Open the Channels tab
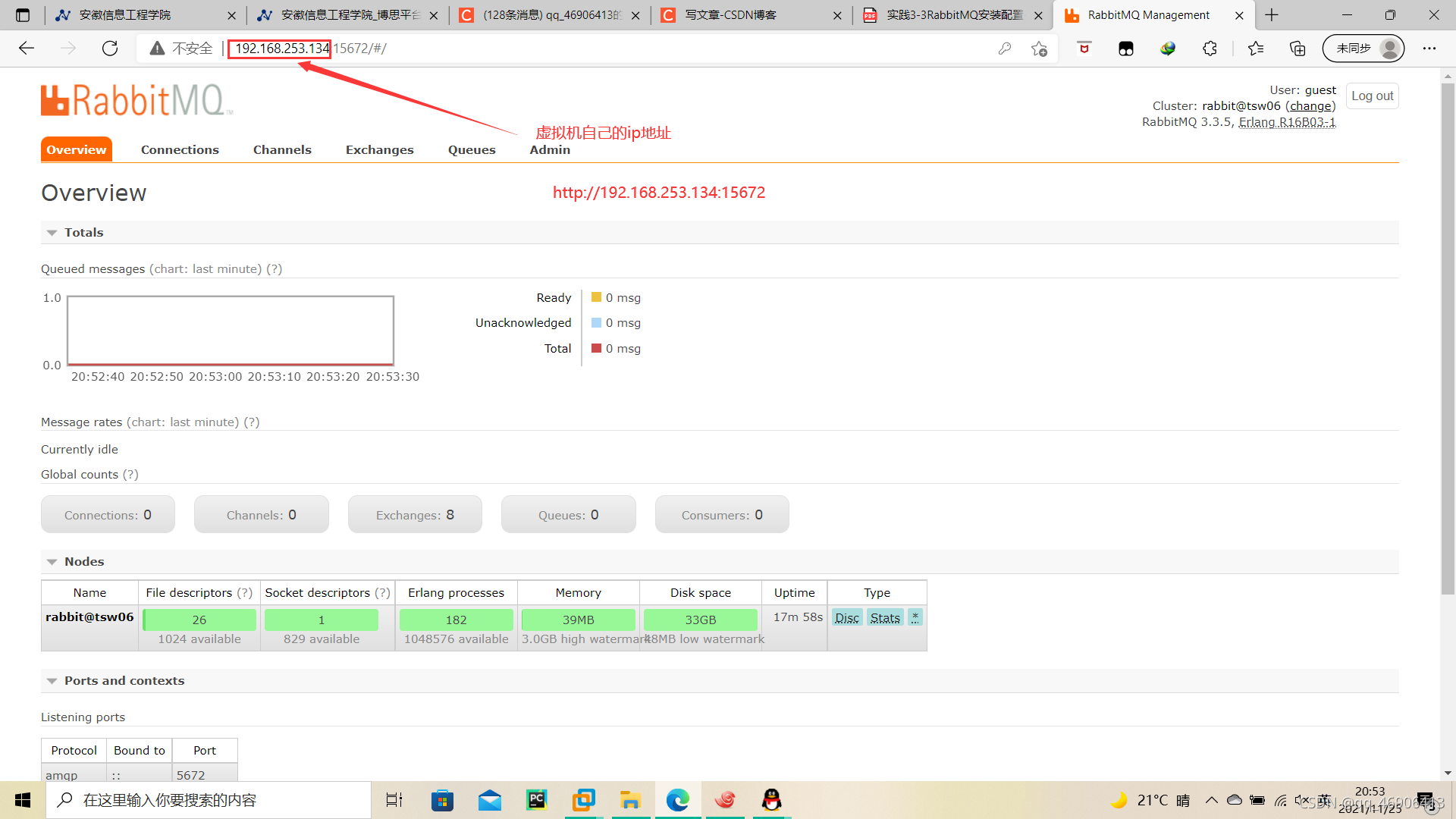Screen dimensions: 1456x819 pyautogui.click(x=282, y=149)
